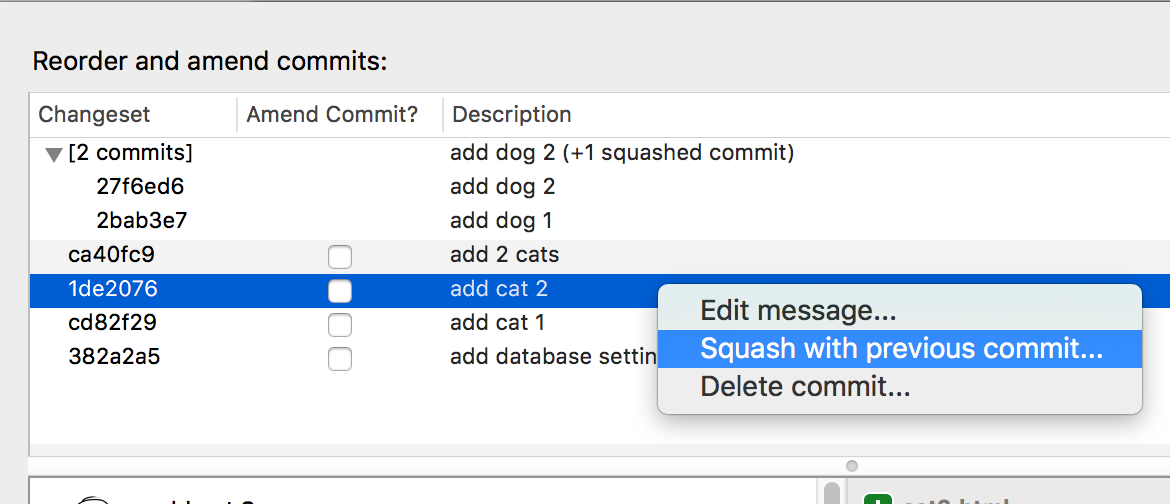Screen dimensions: 1170x504
Task: Click the Changeset column header
Action: 94,115
